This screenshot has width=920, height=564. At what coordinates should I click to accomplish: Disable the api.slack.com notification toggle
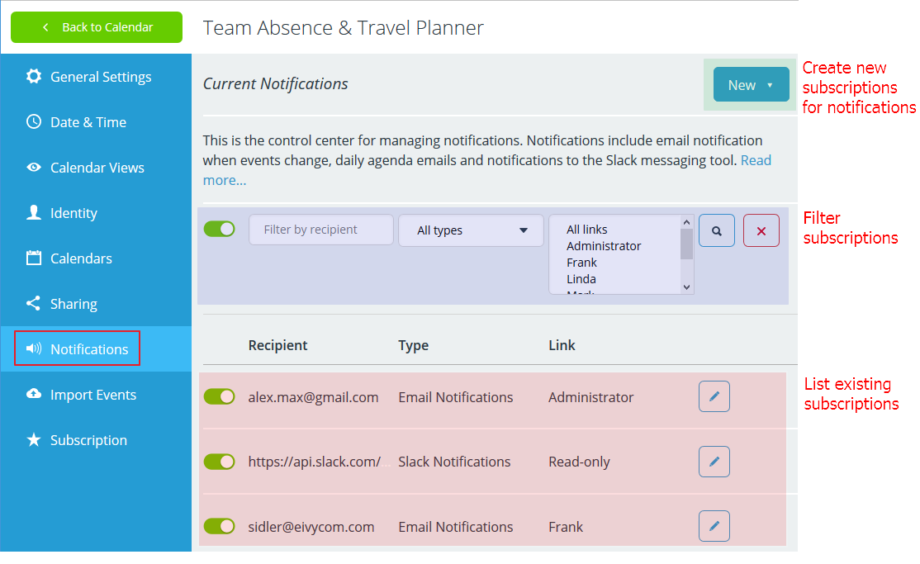point(219,462)
